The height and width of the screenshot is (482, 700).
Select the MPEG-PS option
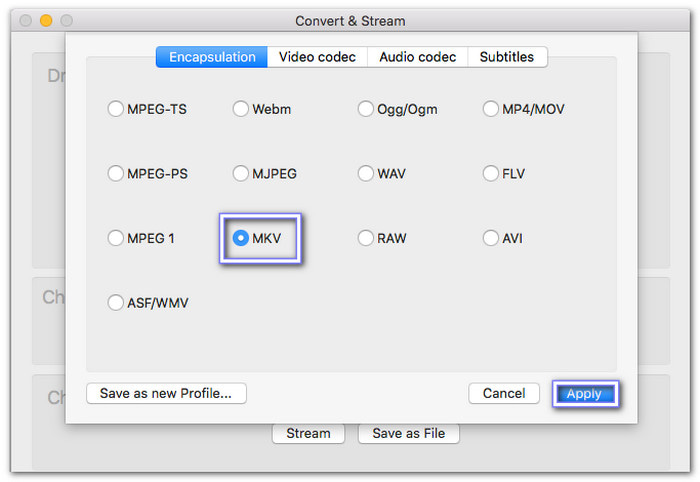pos(116,174)
